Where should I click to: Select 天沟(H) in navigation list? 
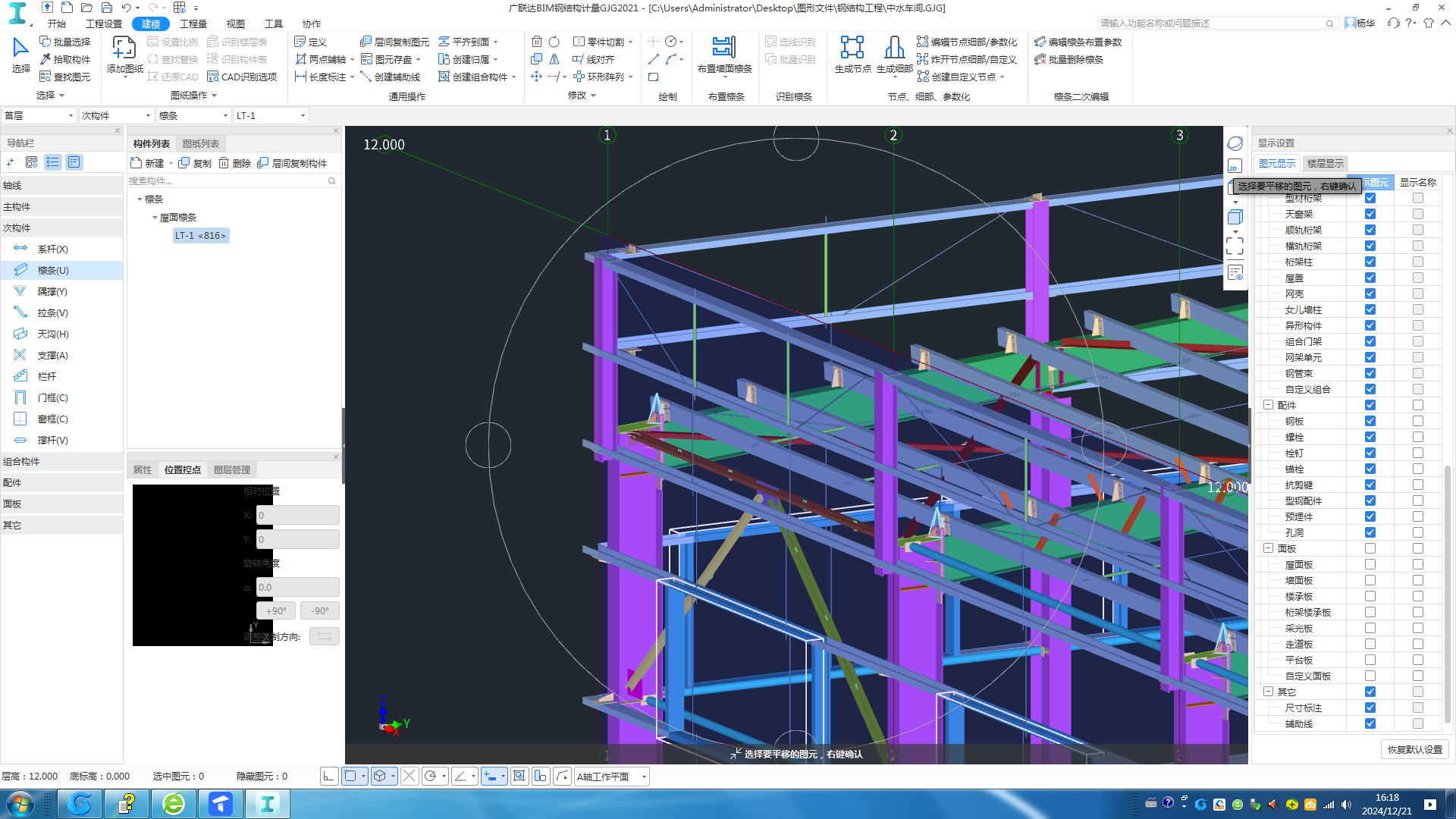click(x=61, y=334)
